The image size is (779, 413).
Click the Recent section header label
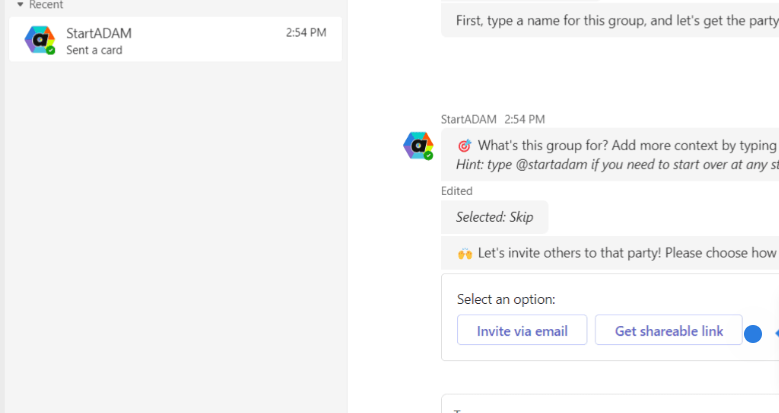click(45, 5)
